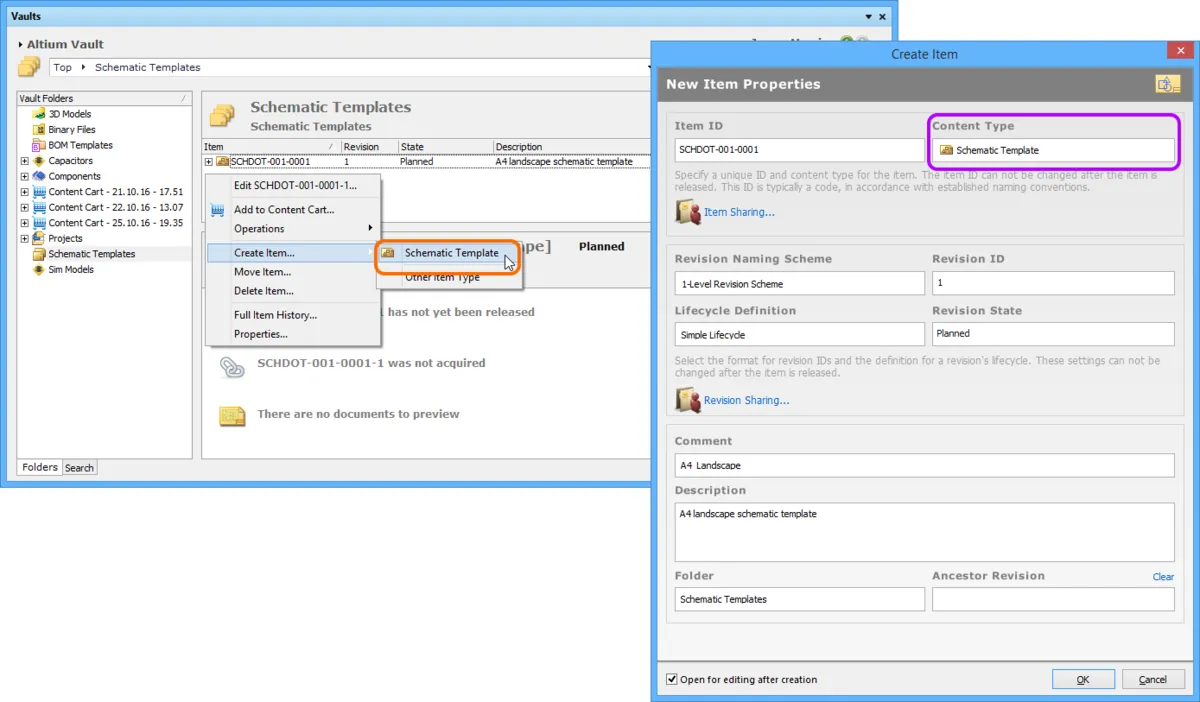The width and height of the screenshot is (1200, 702).
Task: Expand Content Cart - 22.10.16 - 13.07 node
Action: [x=25, y=207]
